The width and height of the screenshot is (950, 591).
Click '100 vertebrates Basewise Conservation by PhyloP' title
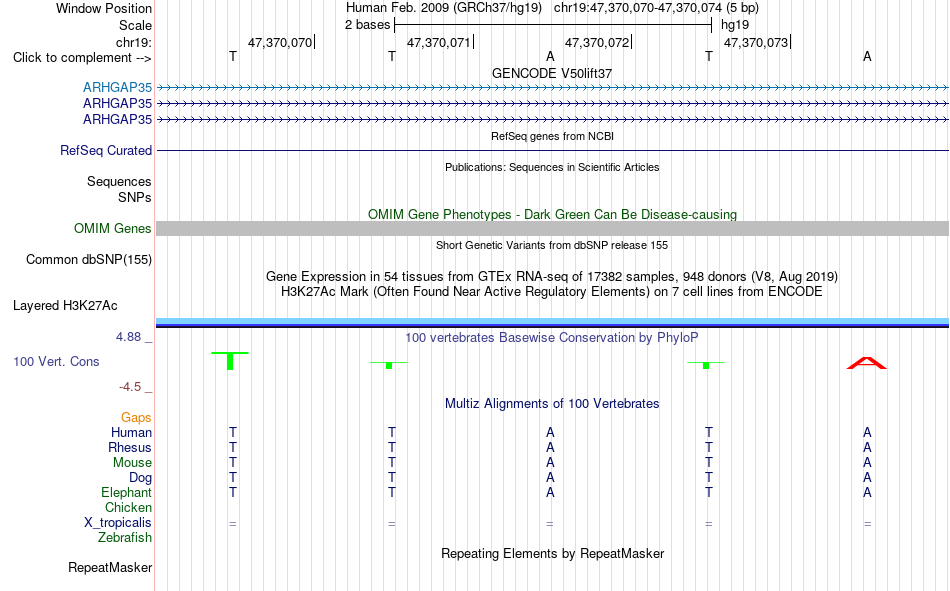[x=552, y=338]
